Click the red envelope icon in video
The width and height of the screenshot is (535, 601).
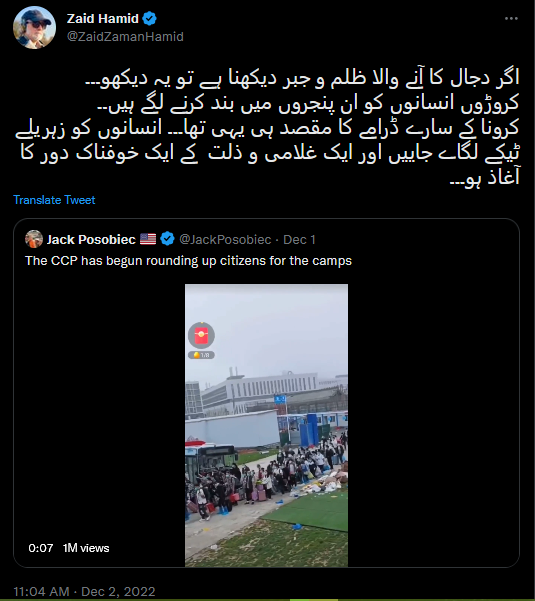click(201, 335)
